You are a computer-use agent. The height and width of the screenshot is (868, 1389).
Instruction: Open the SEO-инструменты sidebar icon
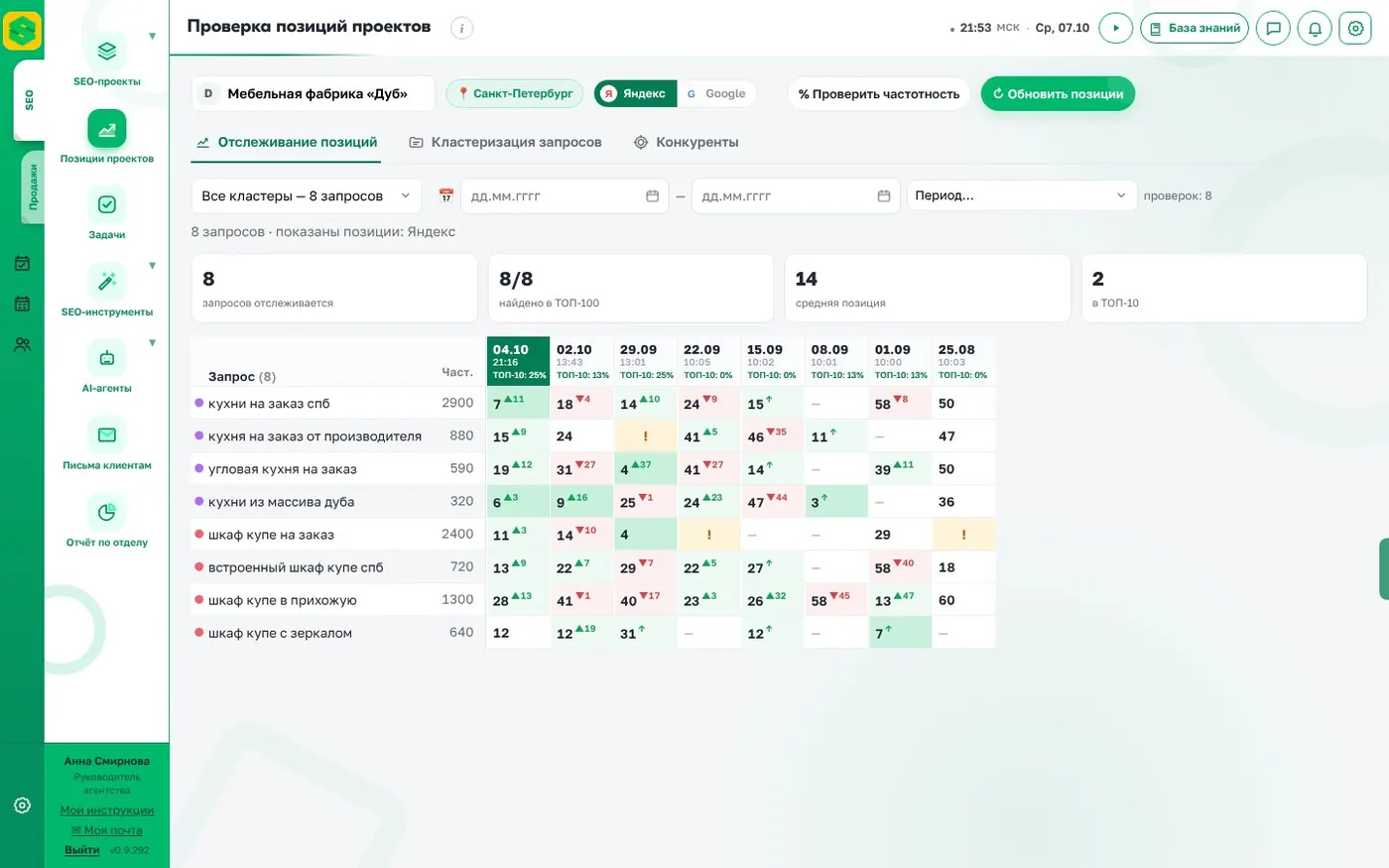(x=107, y=282)
